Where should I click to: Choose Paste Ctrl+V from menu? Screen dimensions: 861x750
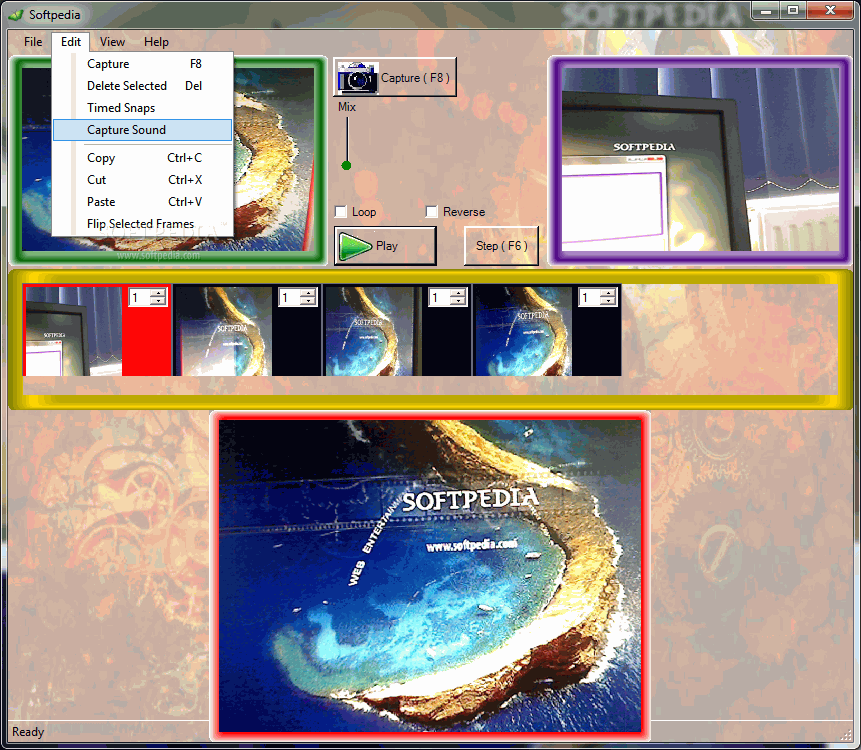coord(143,202)
